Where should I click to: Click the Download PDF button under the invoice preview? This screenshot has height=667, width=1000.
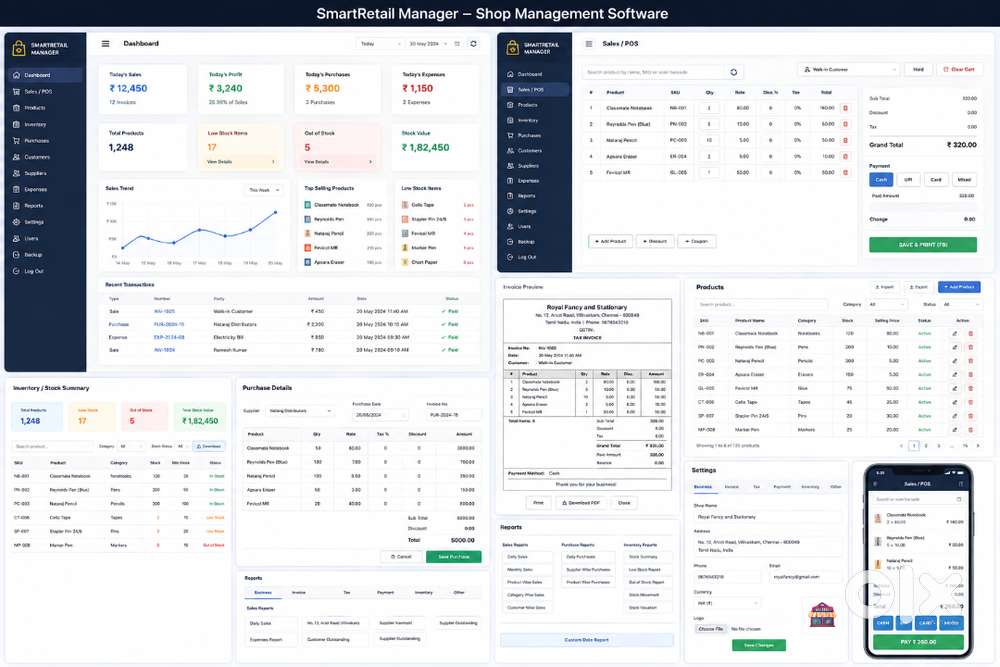(x=580, y=503)
